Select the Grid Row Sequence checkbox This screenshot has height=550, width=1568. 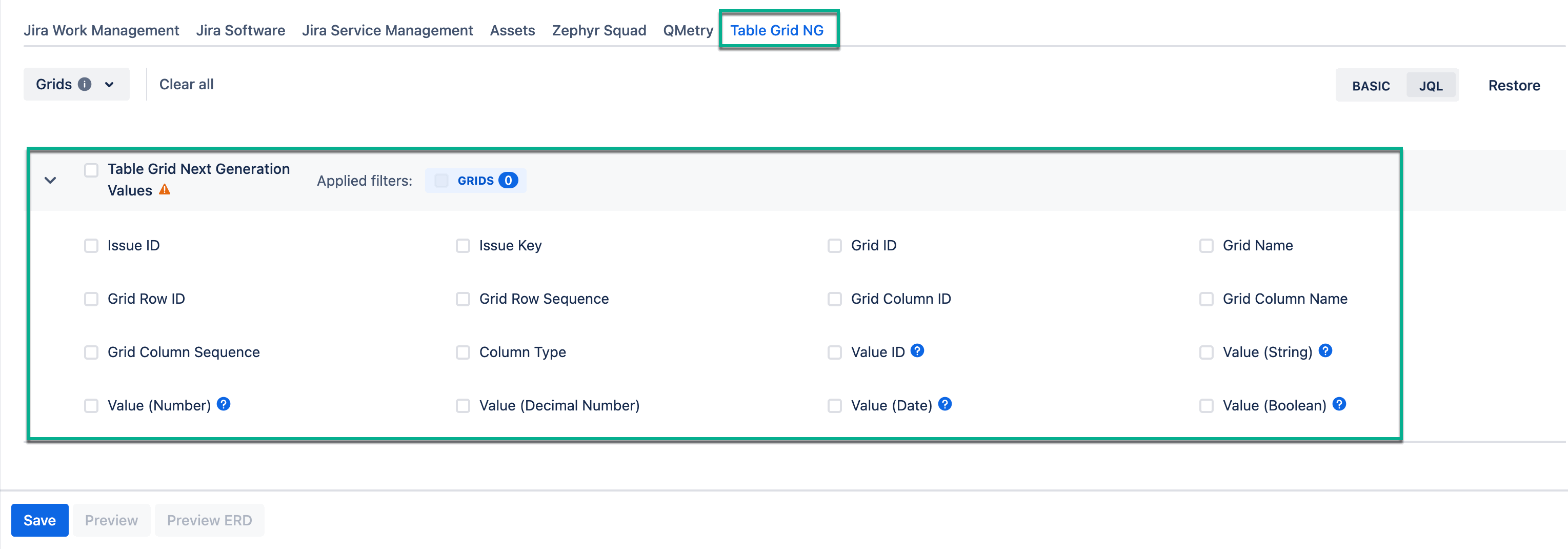463,299
